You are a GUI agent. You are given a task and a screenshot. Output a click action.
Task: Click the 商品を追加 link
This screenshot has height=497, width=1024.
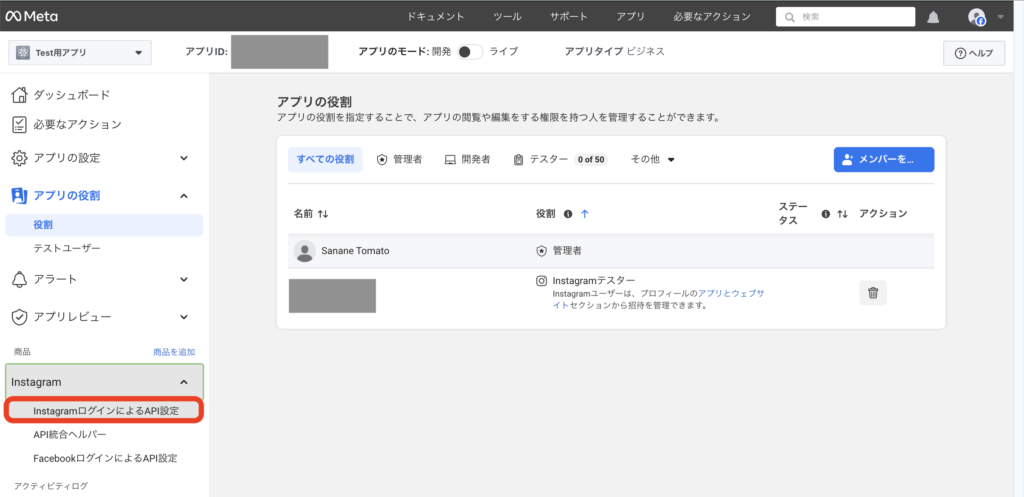174,352
